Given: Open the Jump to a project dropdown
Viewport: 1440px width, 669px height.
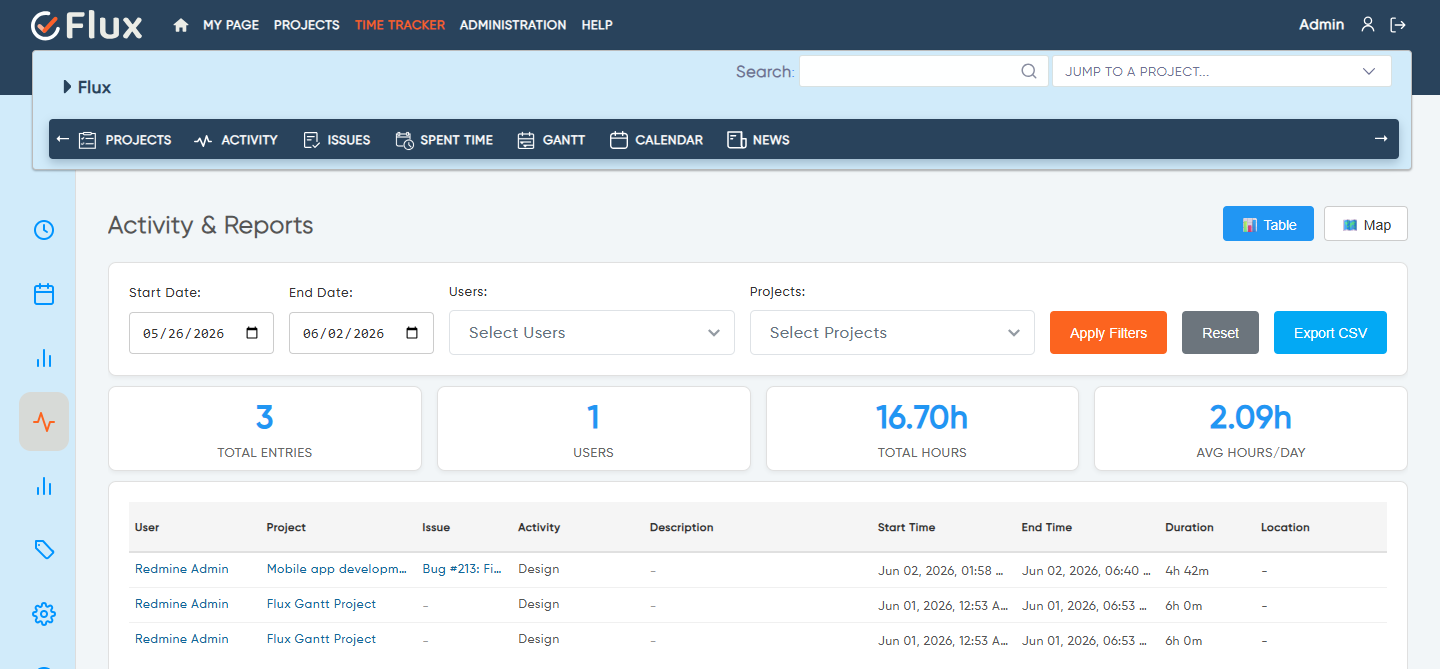Looking at the screenshot, I should [x=1221, y=71].
